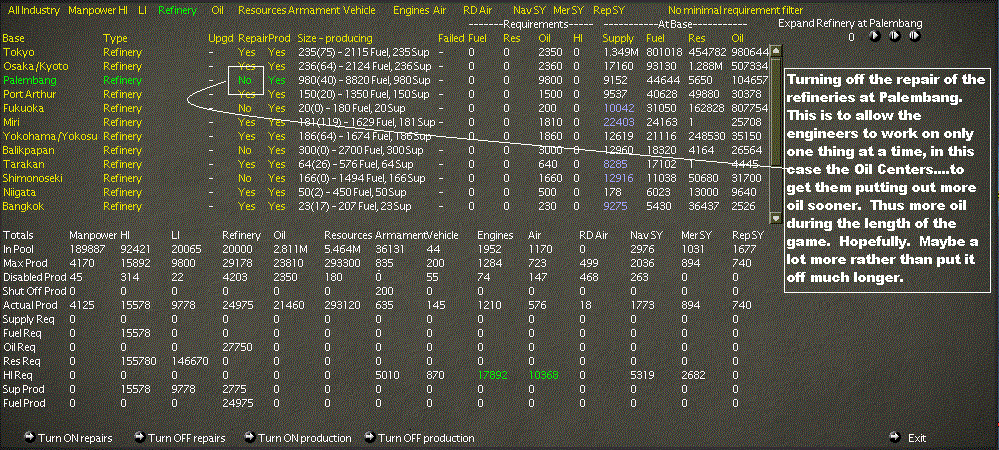The image size is (999, 450).
Task: Toggle Repair 'No' for Shimonoseki refinery
Action: coord(245,178)
